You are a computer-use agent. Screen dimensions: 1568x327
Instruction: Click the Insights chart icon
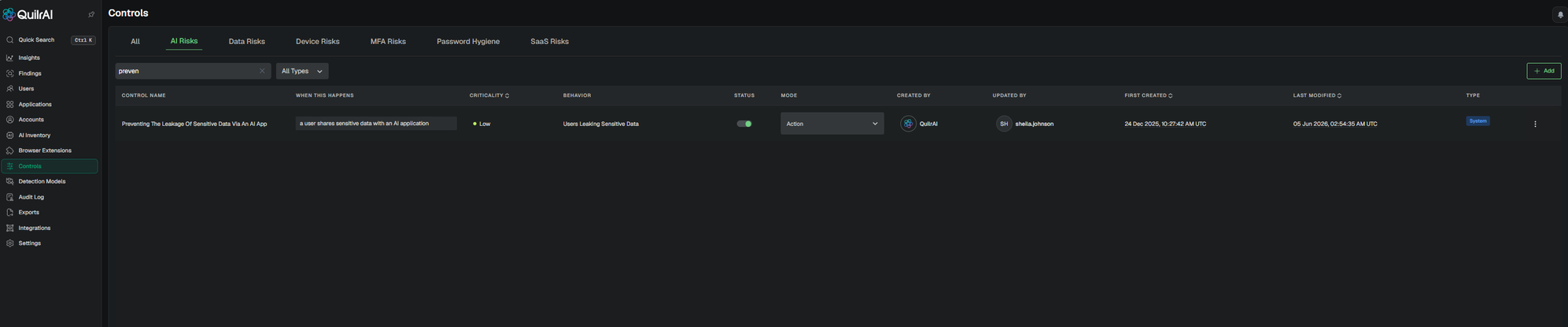pos(9,58)
